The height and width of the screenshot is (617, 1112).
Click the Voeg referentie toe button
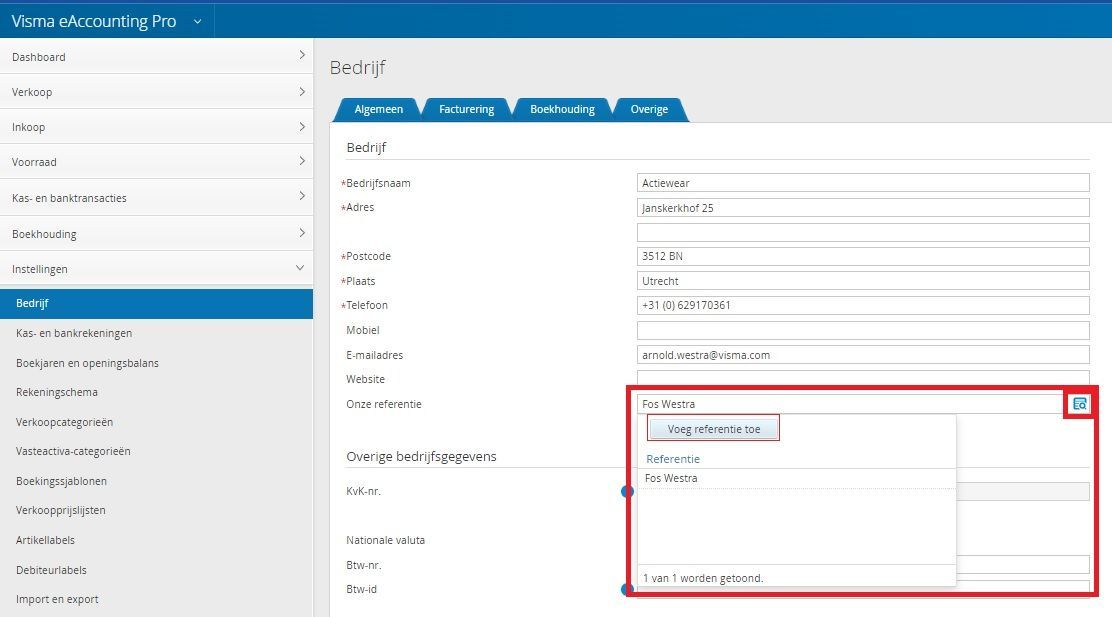[x=713, y=427]
